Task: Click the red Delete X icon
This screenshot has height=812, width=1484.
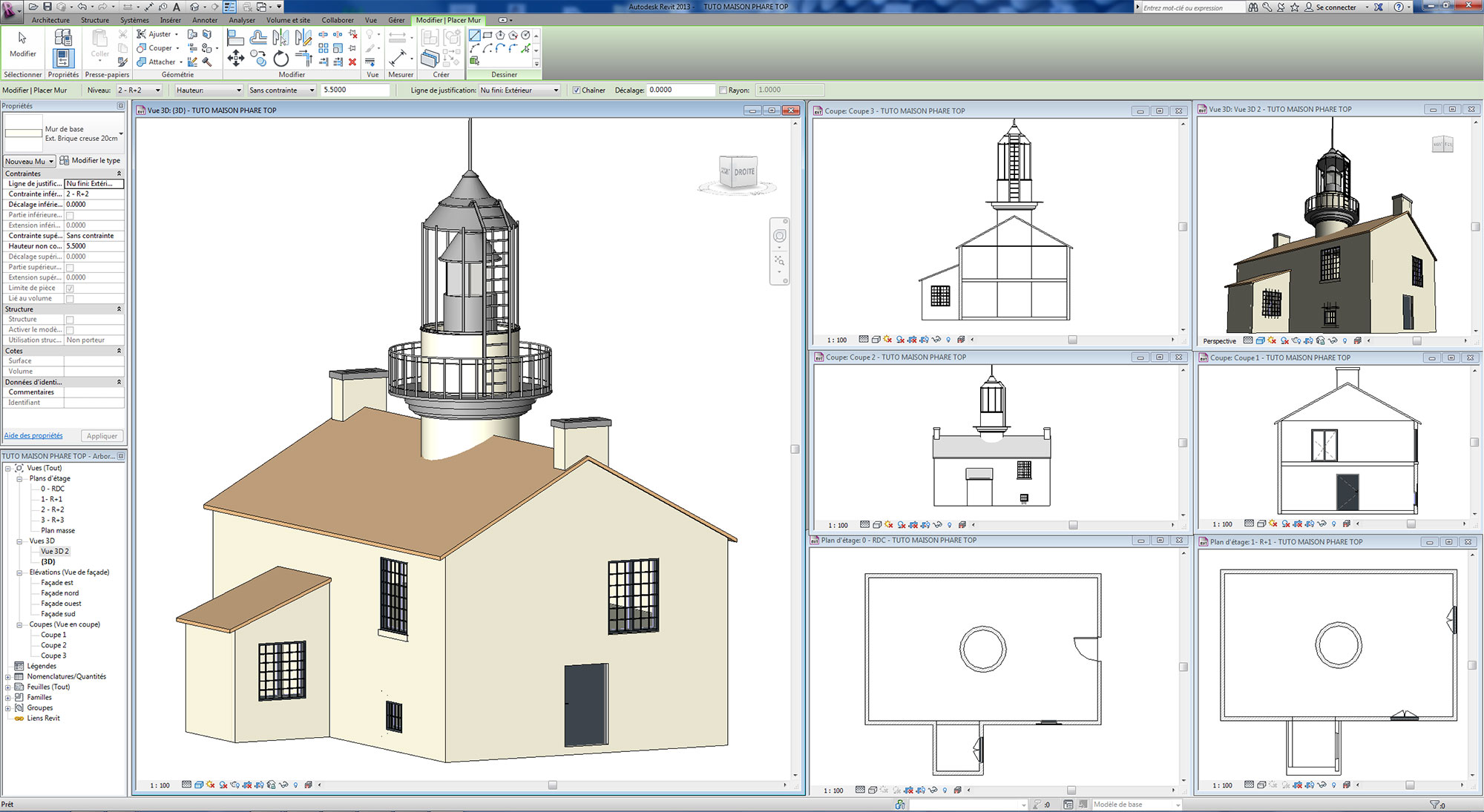Action: (352, 62)
